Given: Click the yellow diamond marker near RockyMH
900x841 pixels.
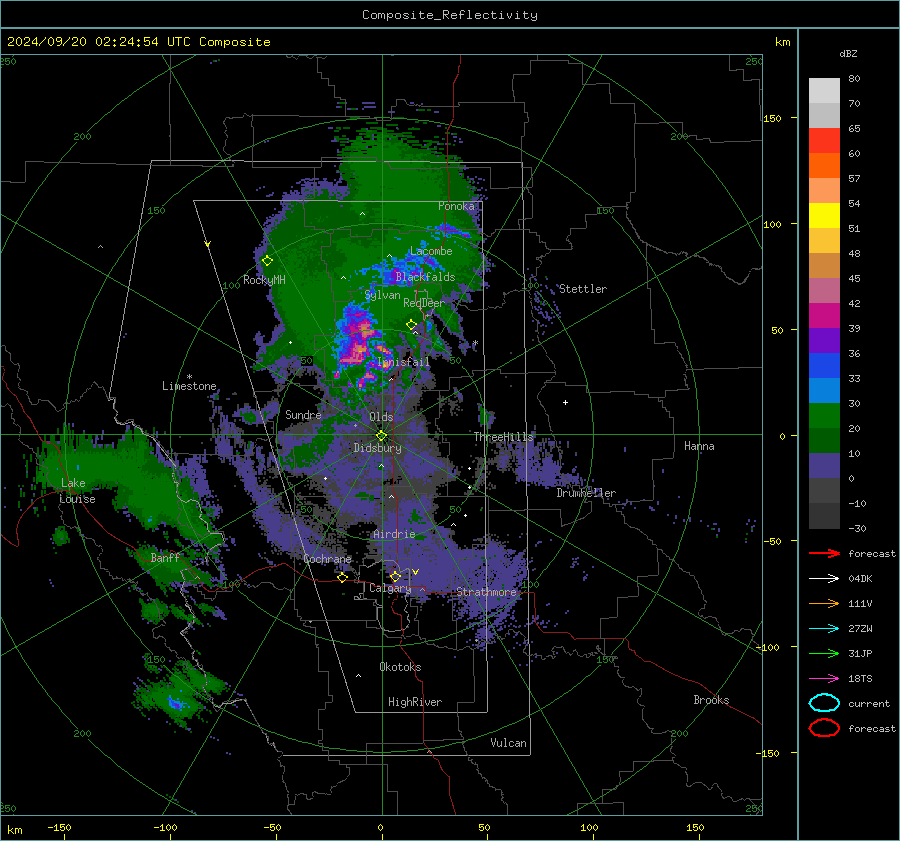Looking at the screenshot, I should point(267,261).
